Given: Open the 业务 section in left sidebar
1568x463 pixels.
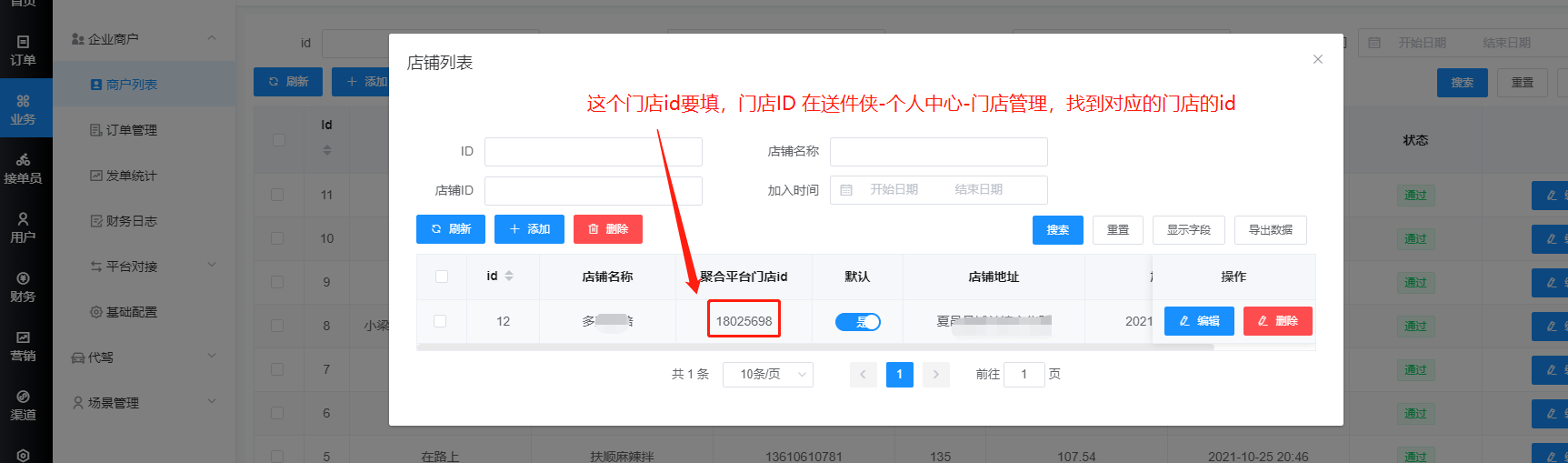Looking at the screenshot, I should pos(24,109).
